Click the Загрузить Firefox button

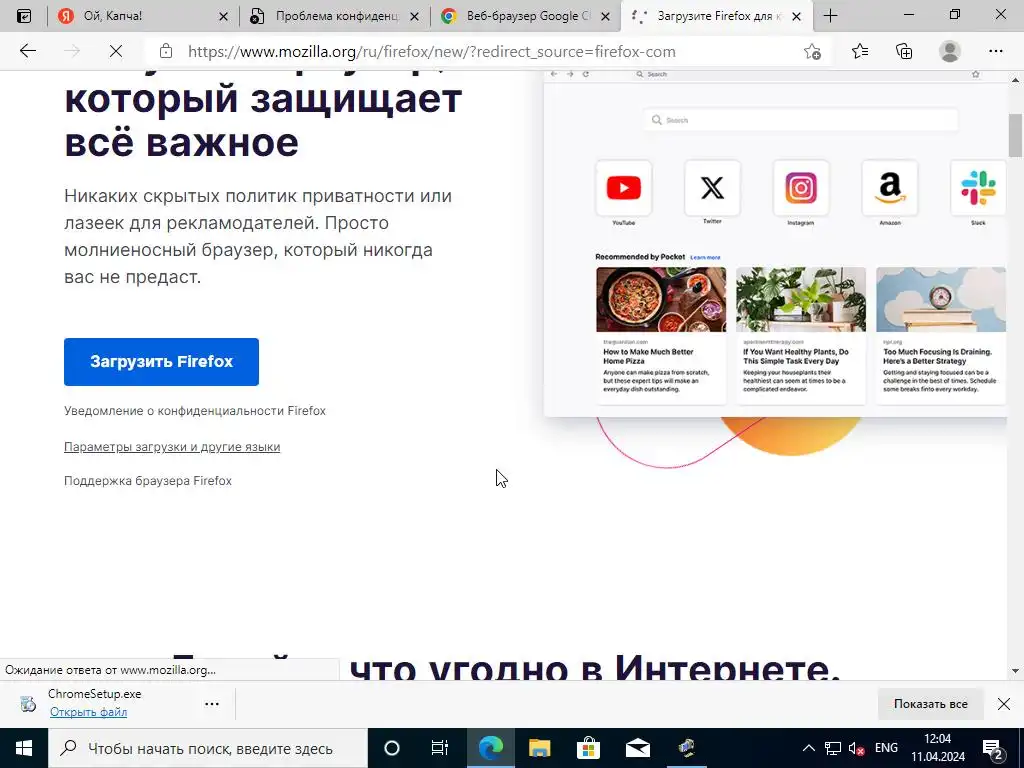click(x=161, y=362)
